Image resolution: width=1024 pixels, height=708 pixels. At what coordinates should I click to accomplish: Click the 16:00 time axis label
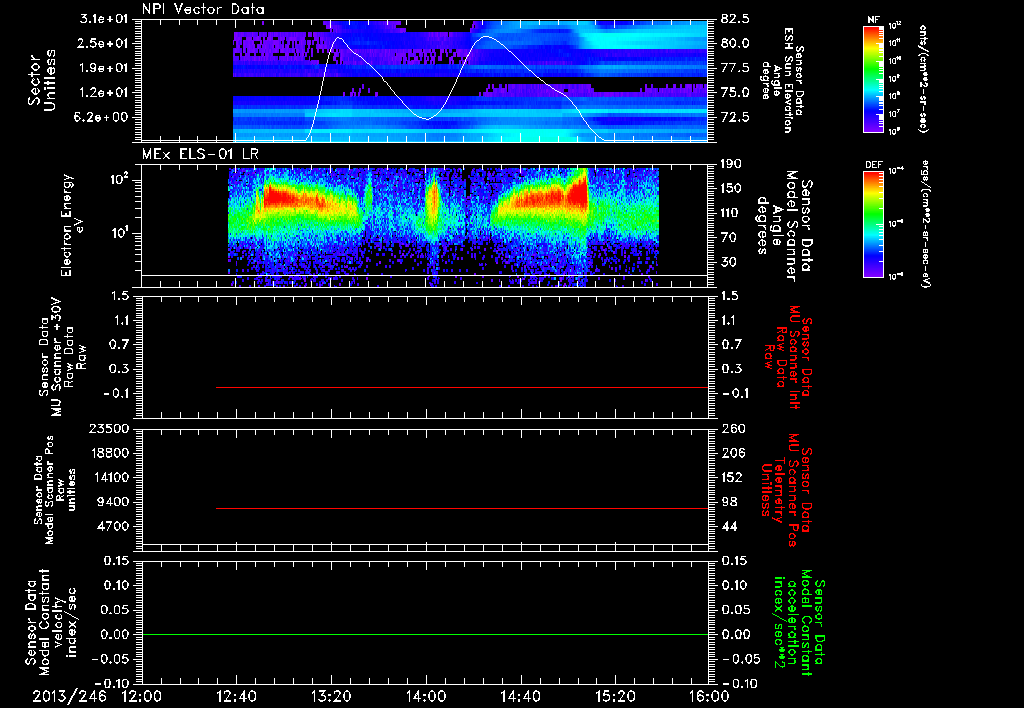click(709, 696)
